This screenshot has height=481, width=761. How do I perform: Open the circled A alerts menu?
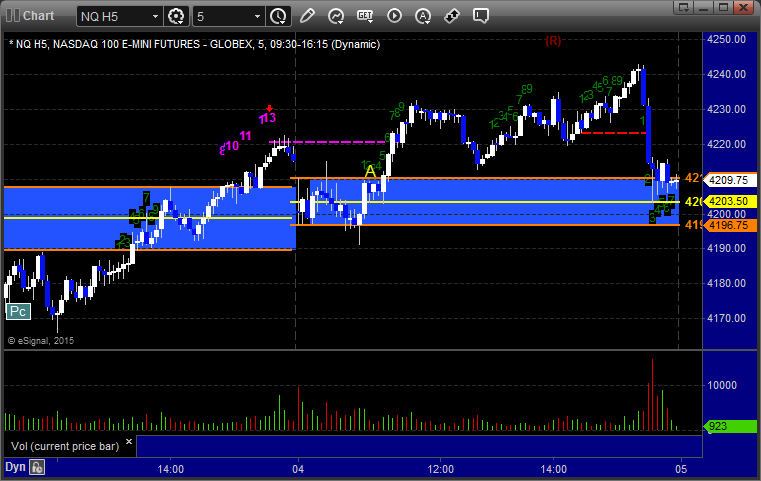(x=423, y=16)
